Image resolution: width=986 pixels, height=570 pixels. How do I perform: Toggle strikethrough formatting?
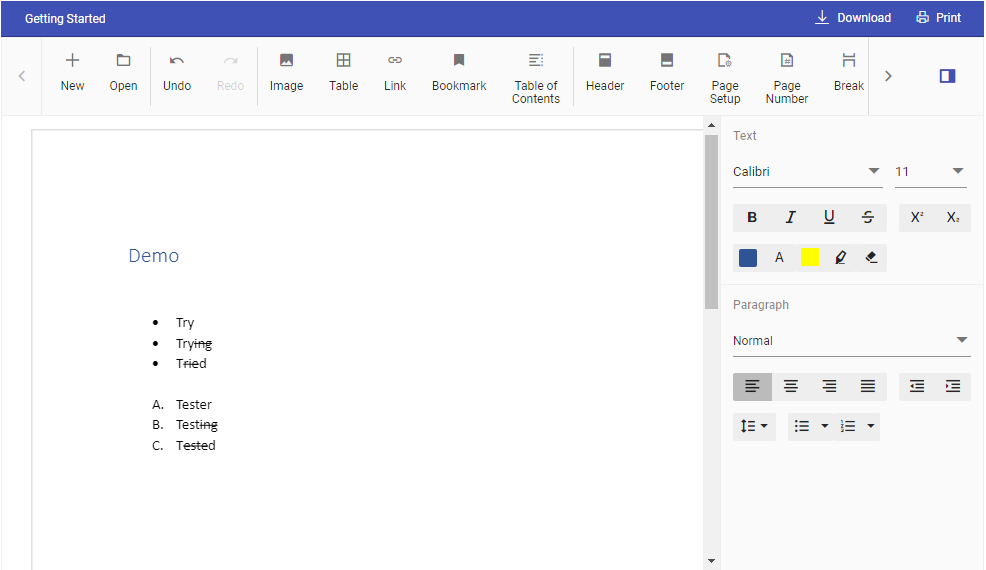867,218
